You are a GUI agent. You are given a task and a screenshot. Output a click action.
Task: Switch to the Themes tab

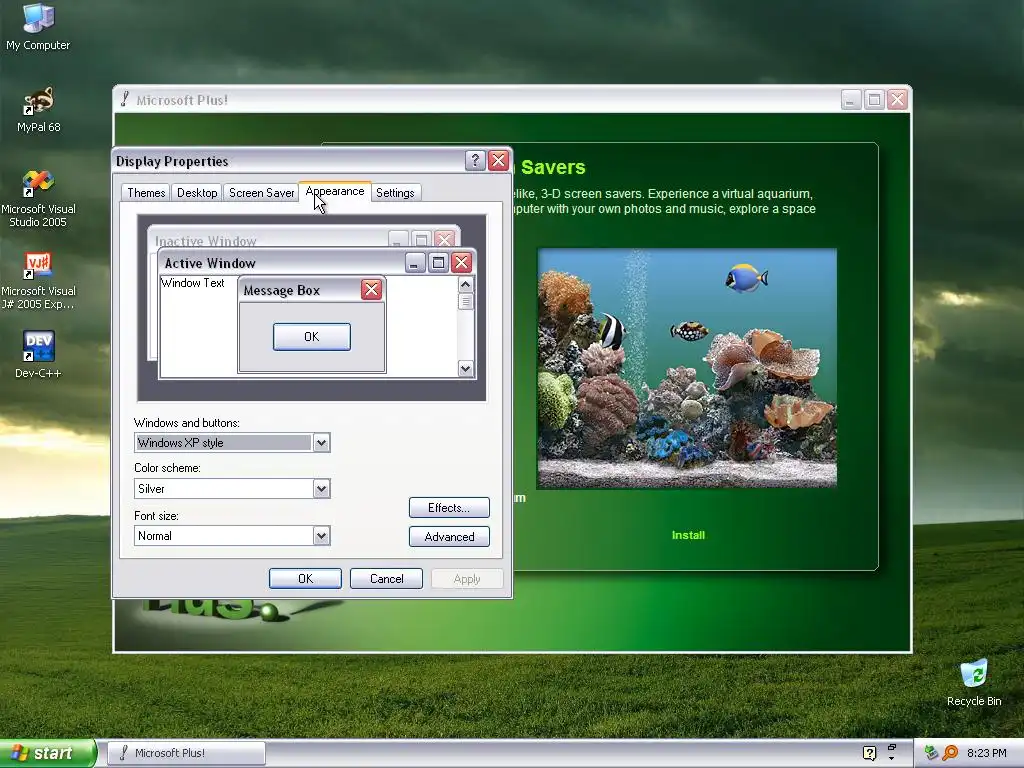(x=146, y=193)
